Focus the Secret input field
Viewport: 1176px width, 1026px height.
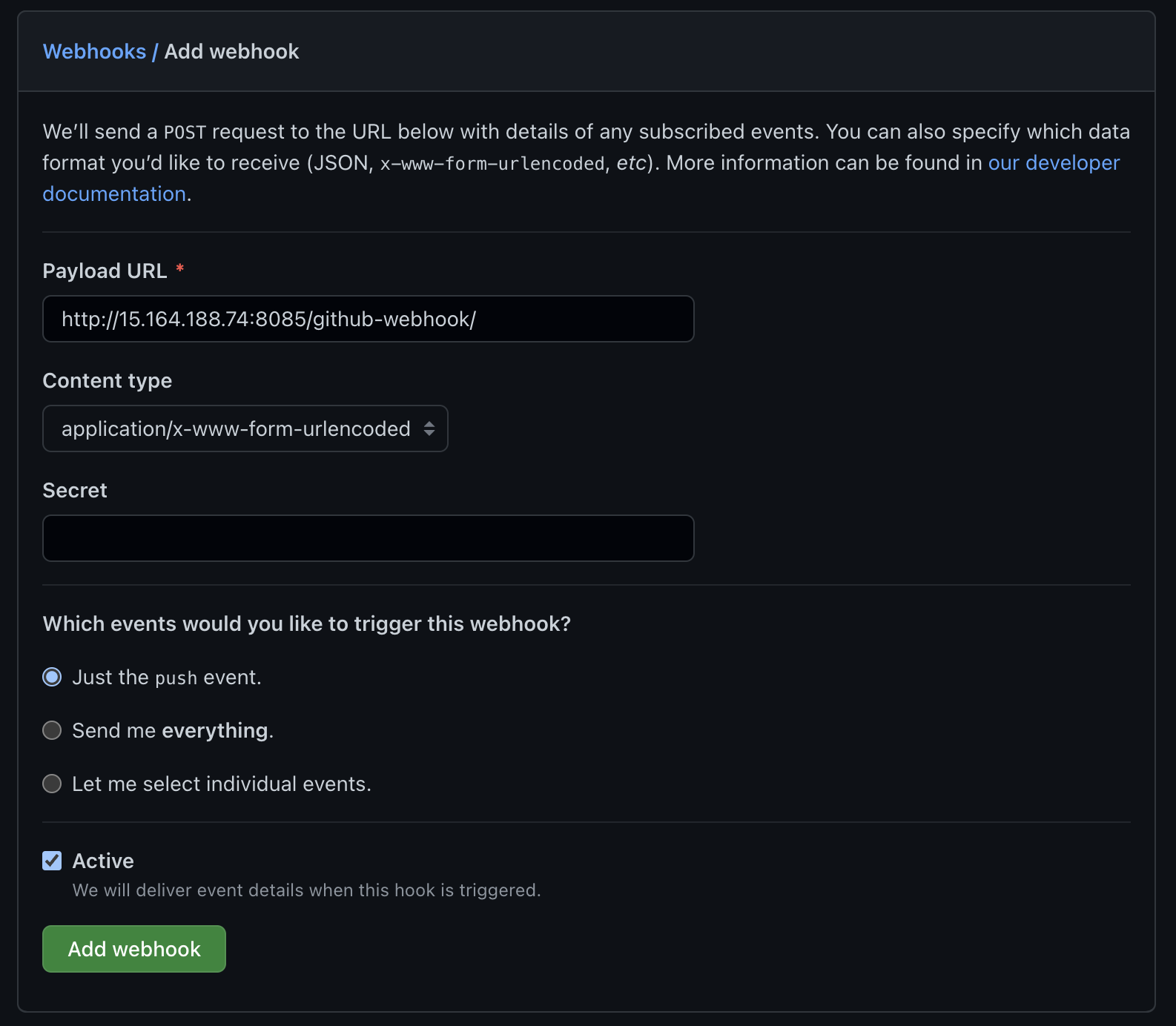(369, 538)
